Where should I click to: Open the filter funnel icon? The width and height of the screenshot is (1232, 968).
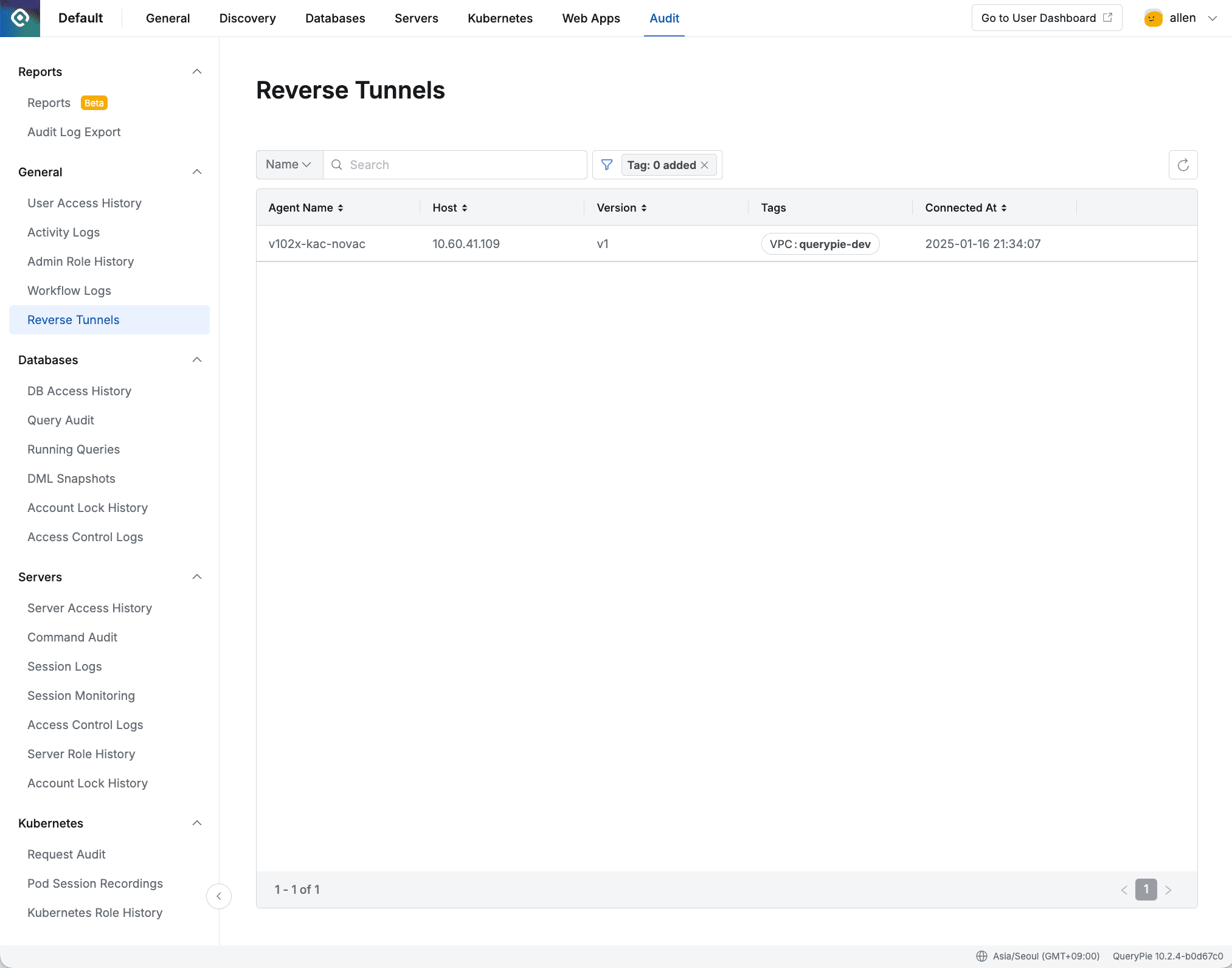(x=606, y=164)
